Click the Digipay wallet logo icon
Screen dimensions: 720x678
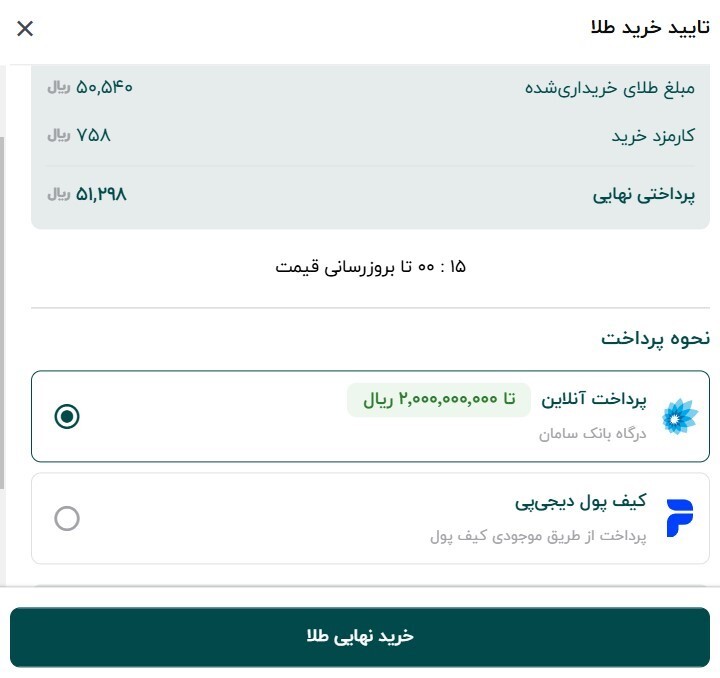coord(680,518)
